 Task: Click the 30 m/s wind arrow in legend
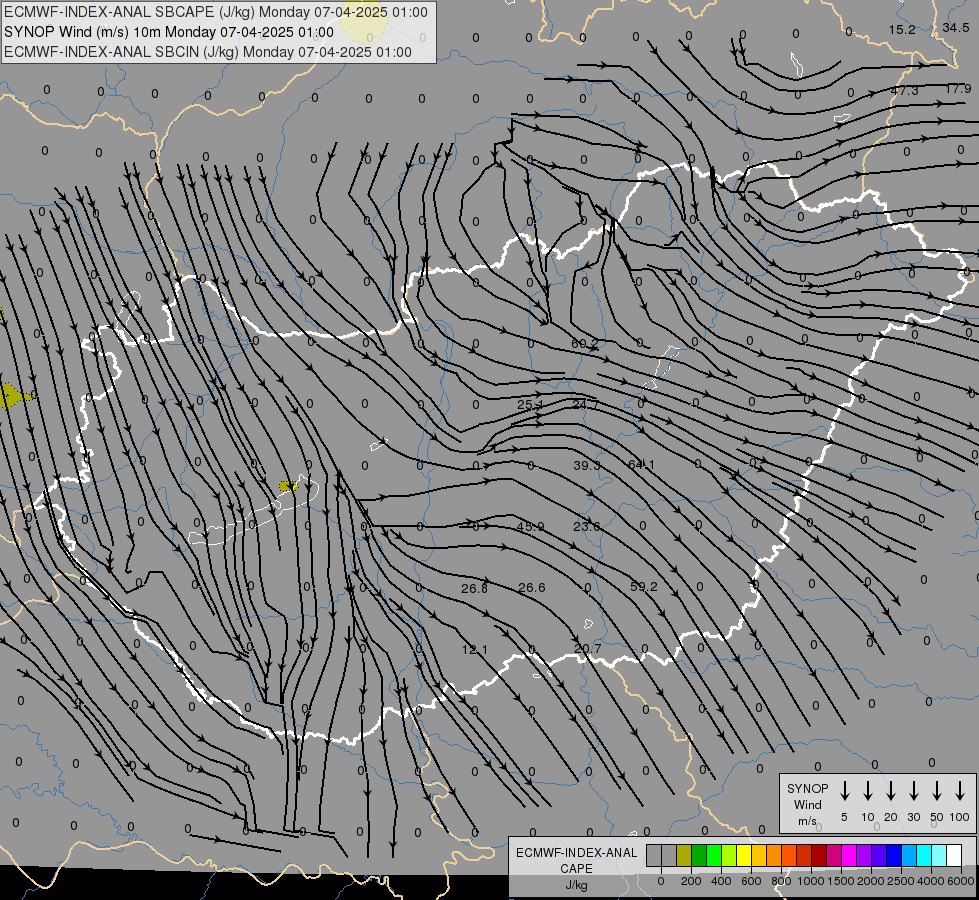pos(914,791)
